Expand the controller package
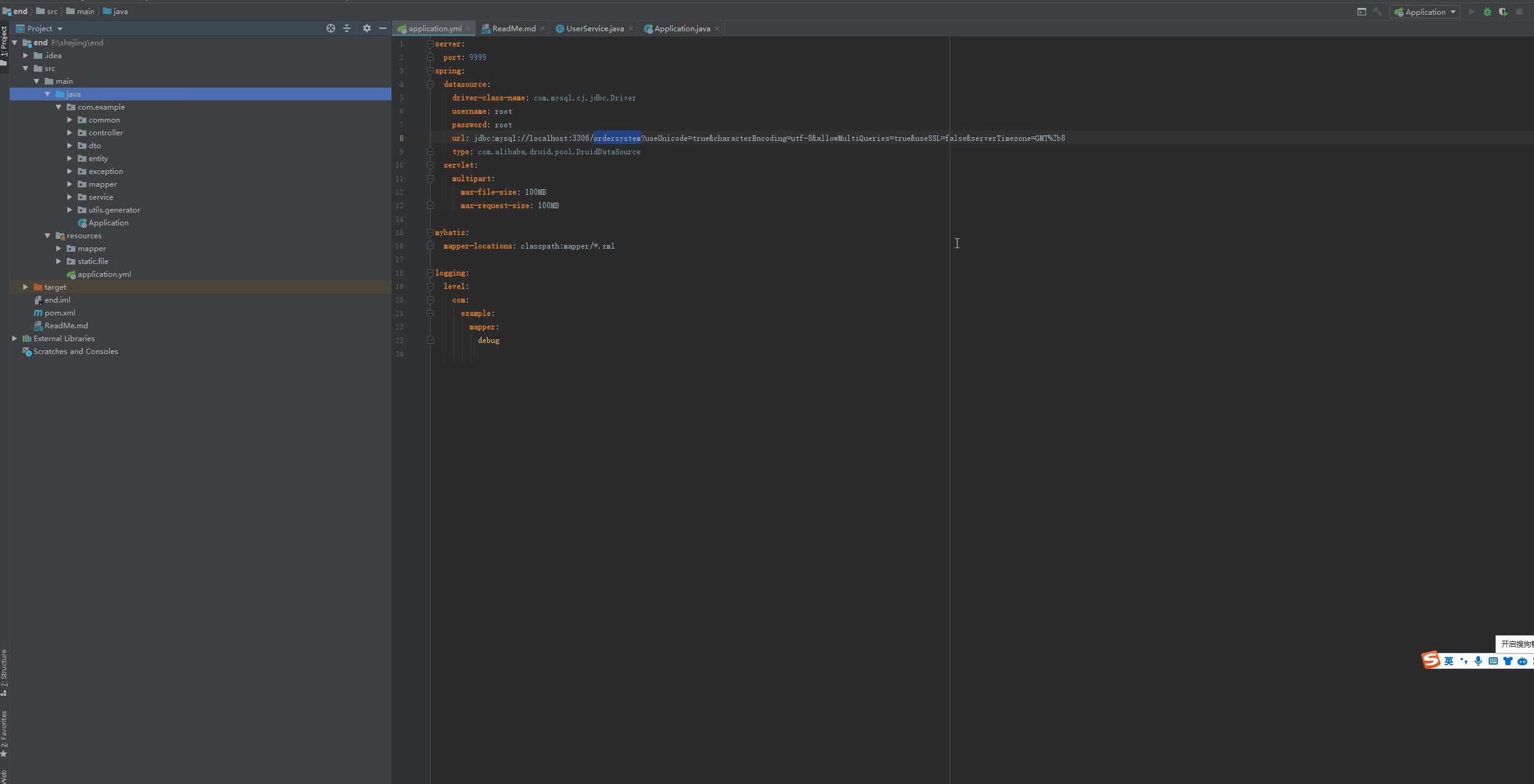Image resolution: width=1534 pixels, height=784 pixels. click(x=70, y=133)
